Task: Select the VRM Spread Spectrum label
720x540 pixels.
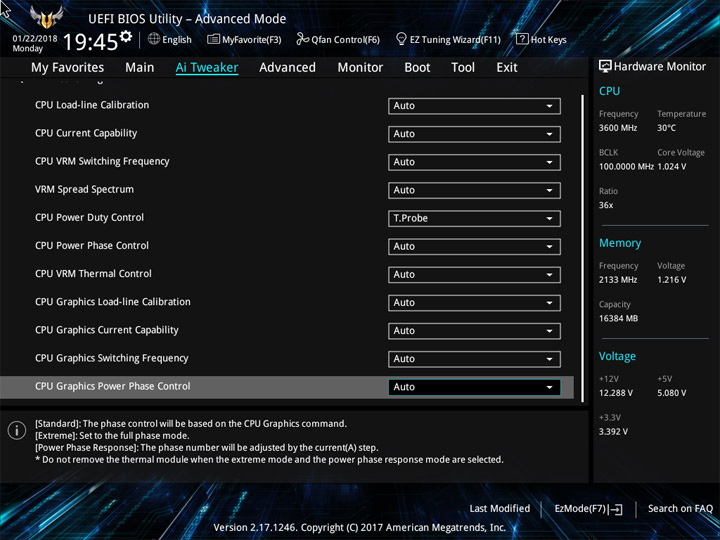Action: pos(84,190)
